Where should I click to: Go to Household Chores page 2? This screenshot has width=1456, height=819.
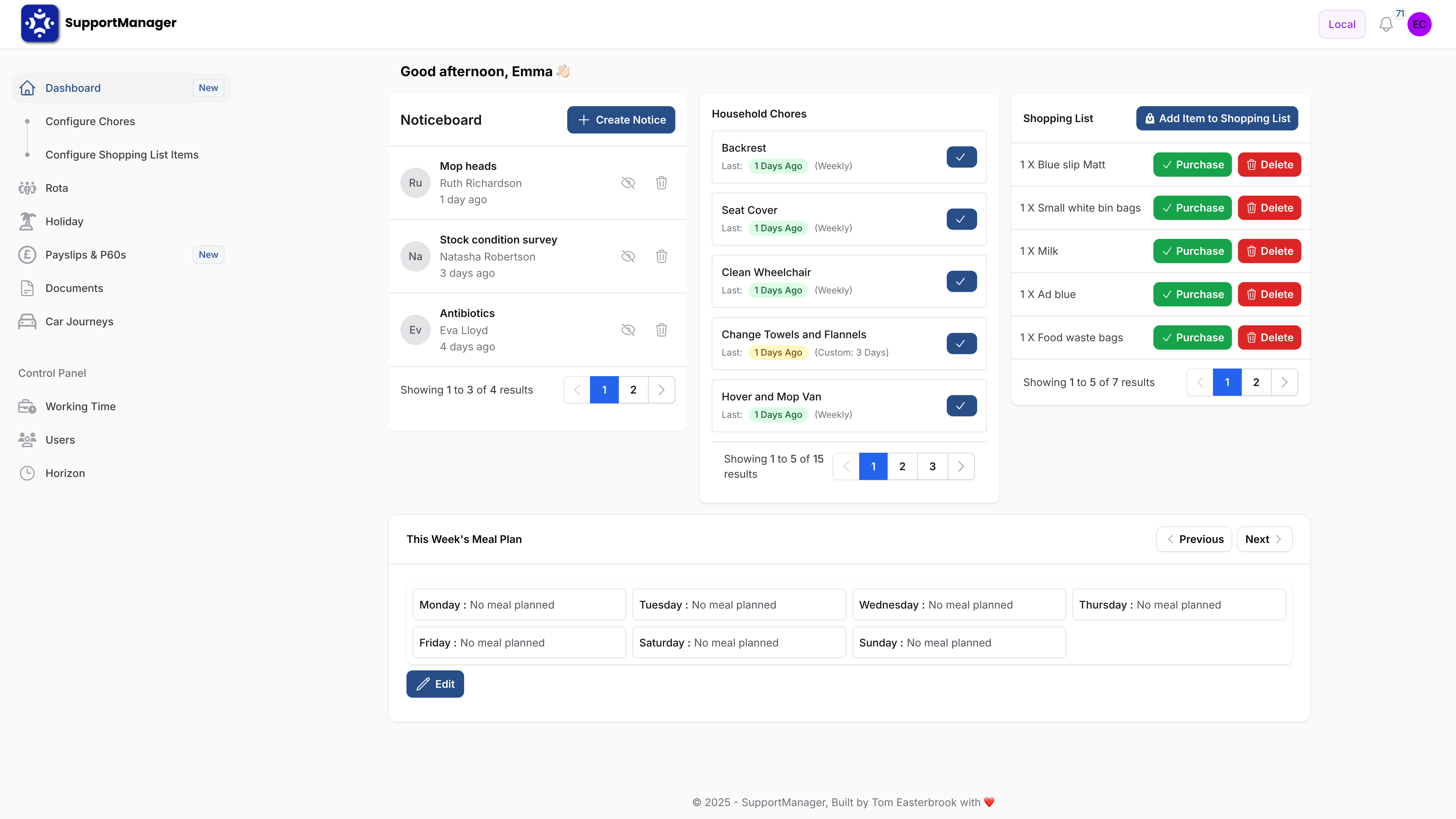[x=902, y=466]
